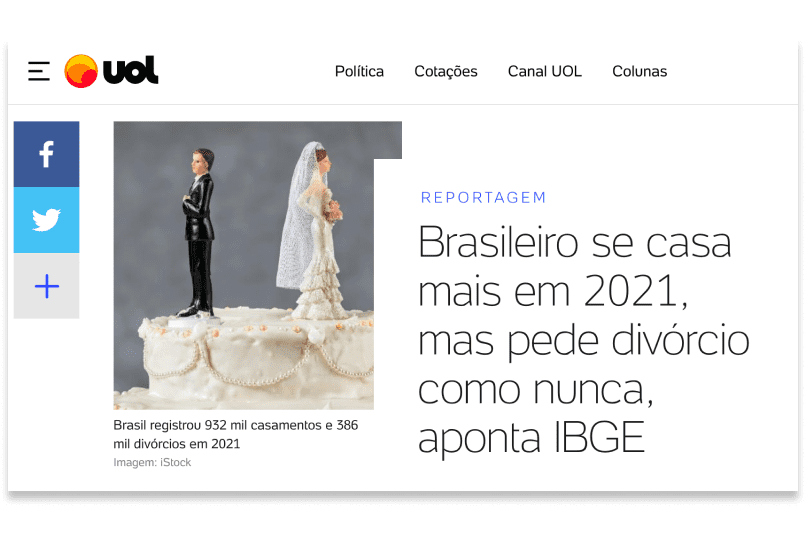Click the wedding cake article photo

[258, 265]
